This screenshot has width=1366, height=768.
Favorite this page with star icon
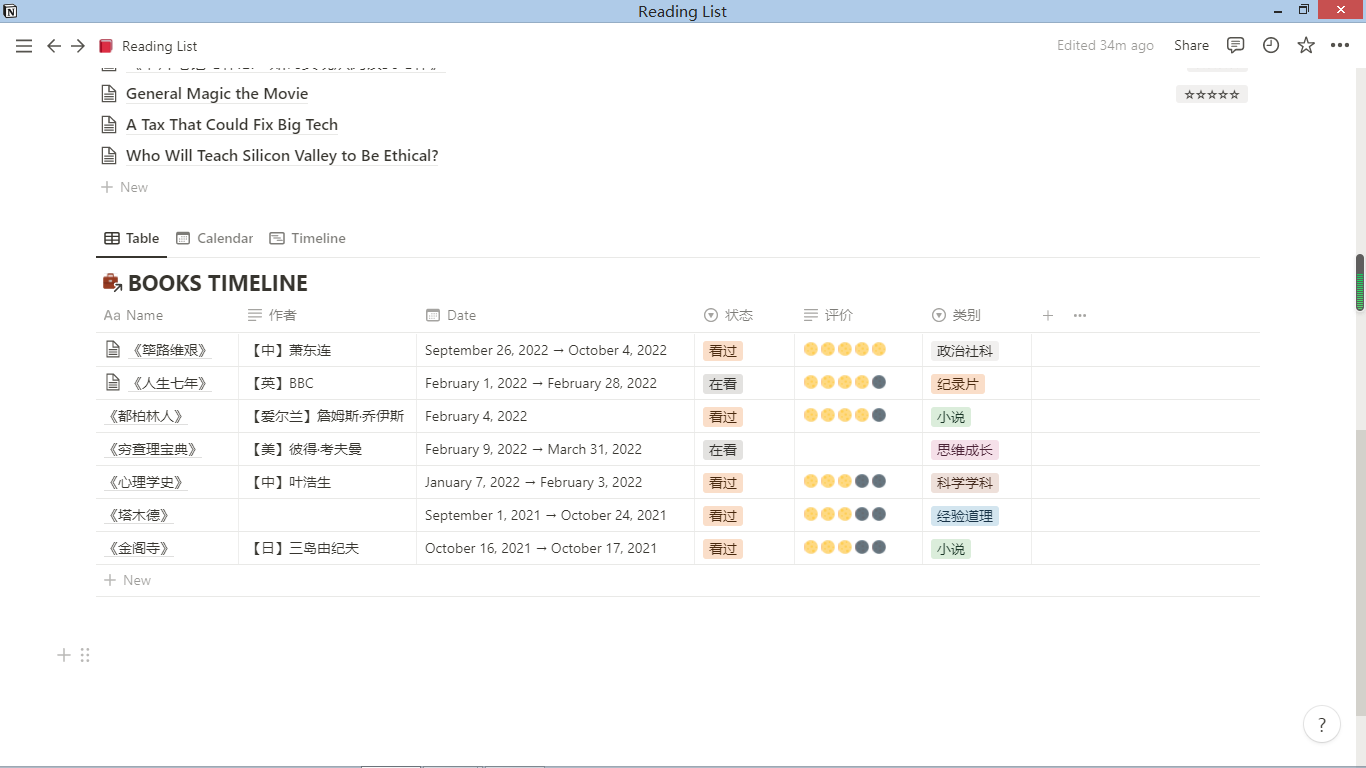(x=1306, y=46)
